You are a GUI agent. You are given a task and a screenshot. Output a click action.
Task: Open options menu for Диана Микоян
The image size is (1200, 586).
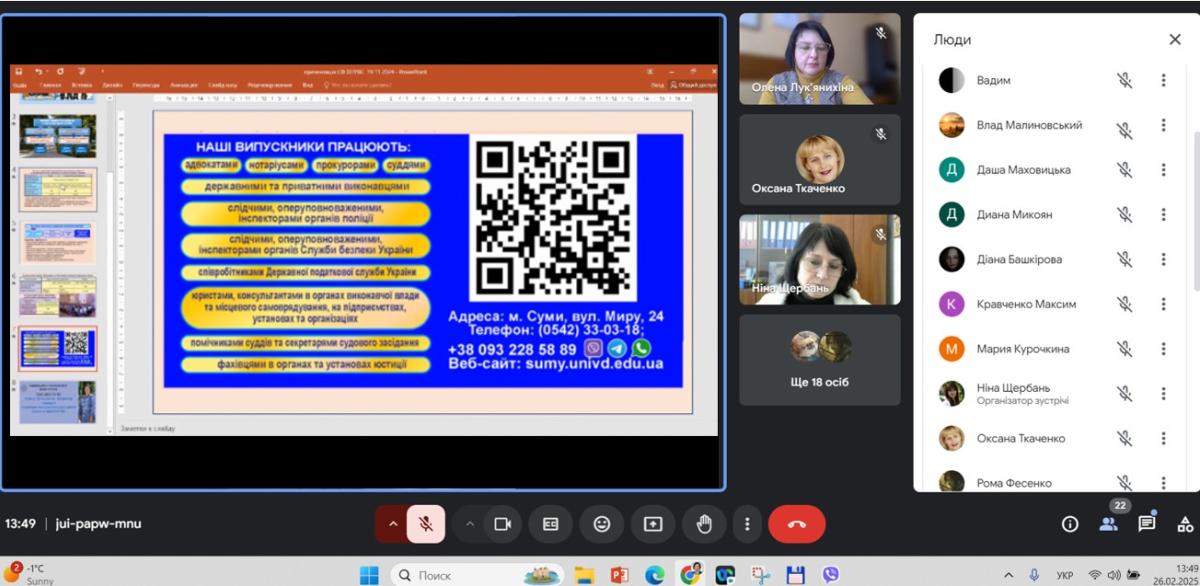coord(1163,215)
